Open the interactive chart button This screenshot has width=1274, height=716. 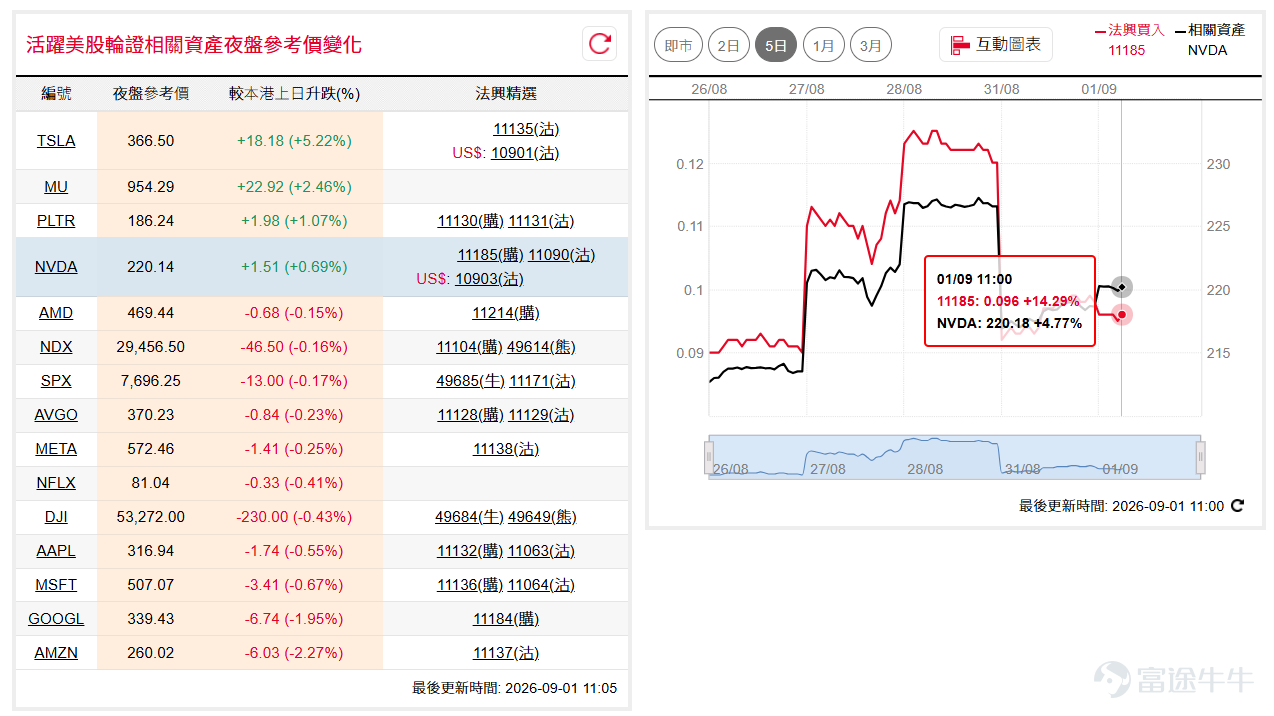coord(996,44)
